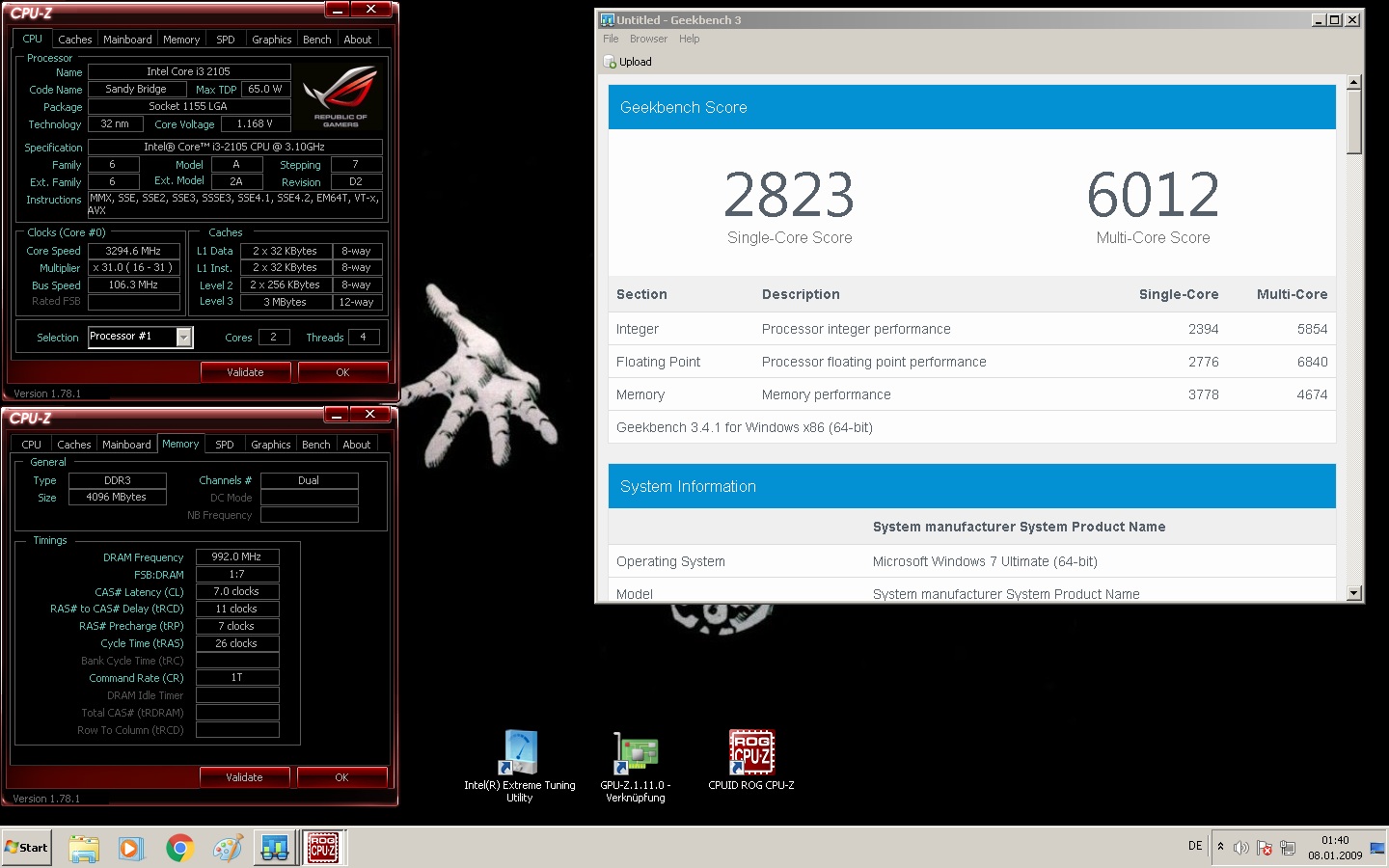The height and width of the screenshot is (868, 1389).
Task: Click the Geekbench window title icon
Action: click(607, 19)
